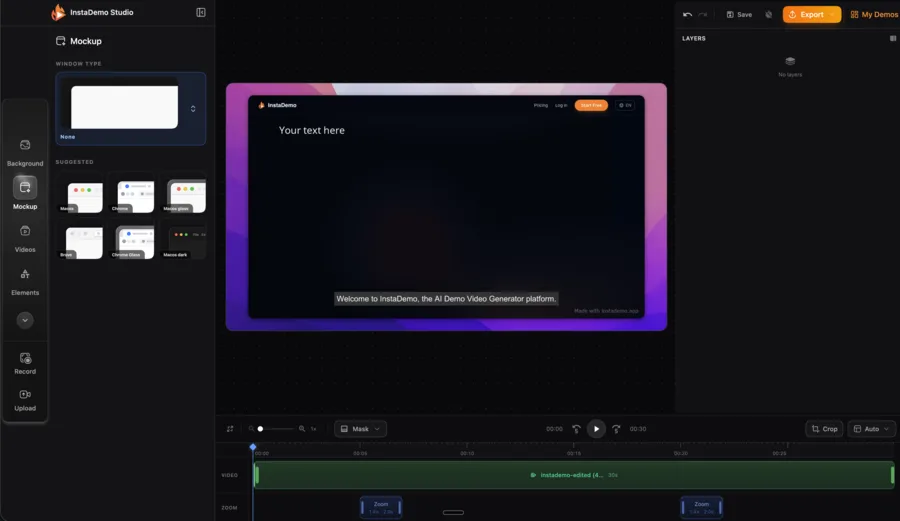The image size is (900, 521).
Task: Undo the last action
Action: point(688,14)
